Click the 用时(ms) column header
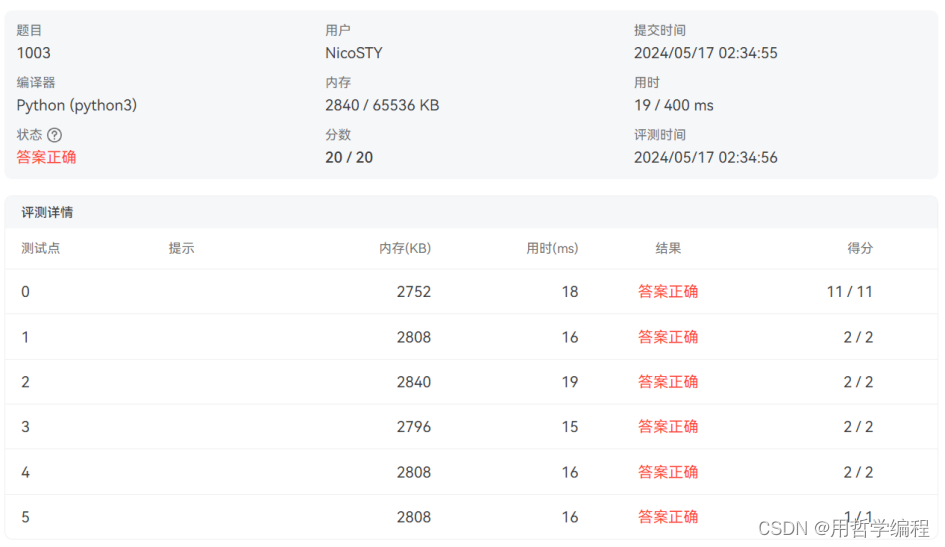Viewport: 945px width, 547px height. 552,248
